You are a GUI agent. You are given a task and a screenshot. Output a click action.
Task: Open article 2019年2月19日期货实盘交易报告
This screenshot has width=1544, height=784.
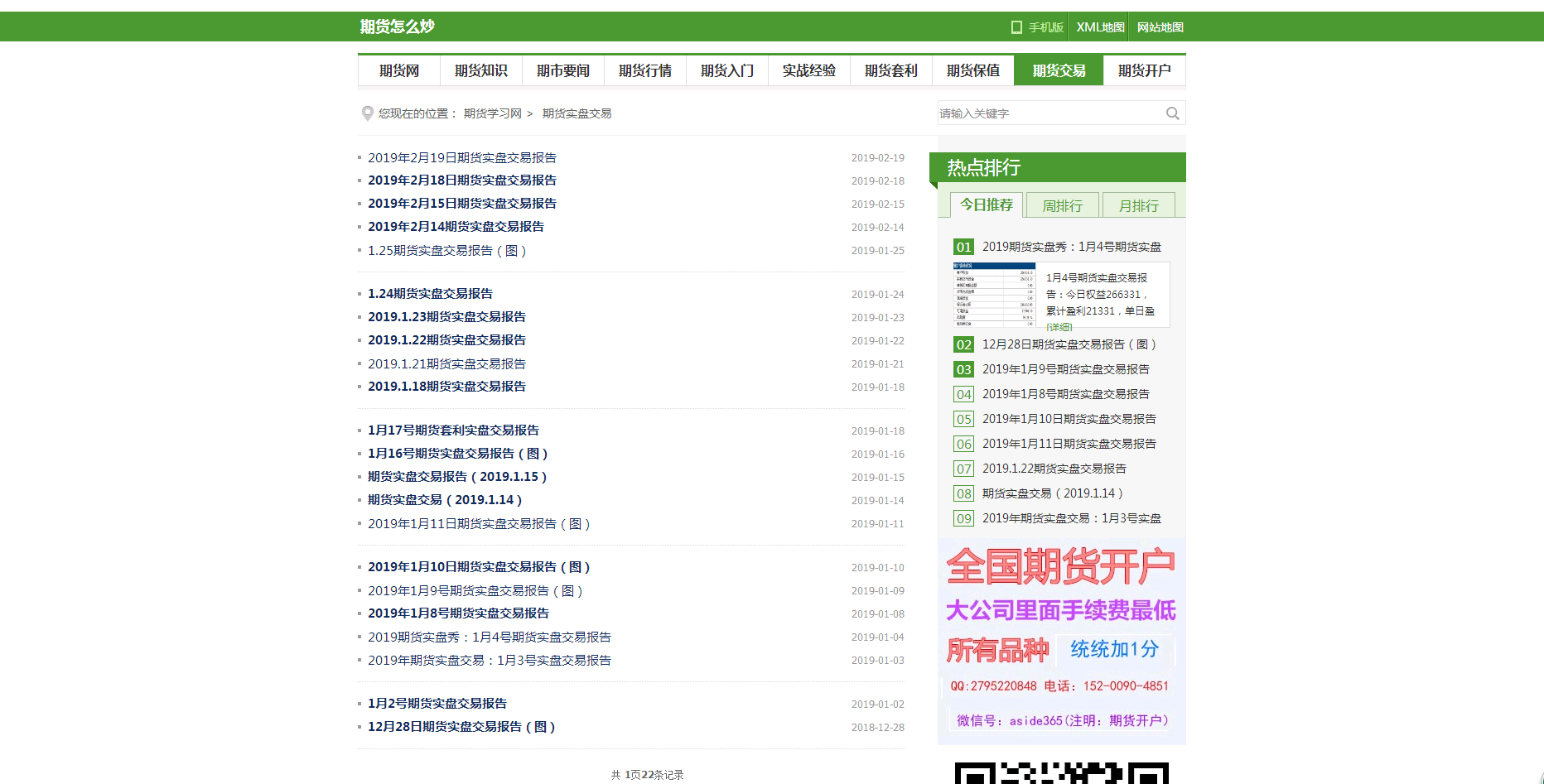click(x=462, y=156)
